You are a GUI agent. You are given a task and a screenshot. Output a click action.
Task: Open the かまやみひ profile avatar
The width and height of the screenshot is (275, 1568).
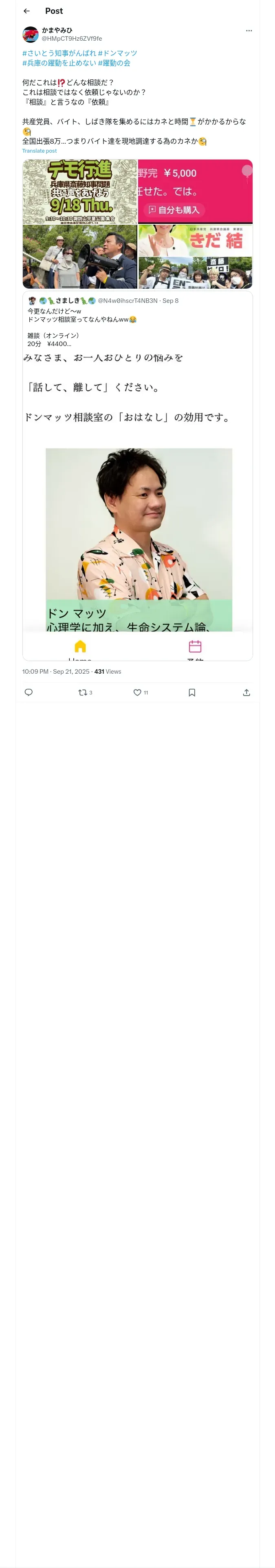pos(31,34)
